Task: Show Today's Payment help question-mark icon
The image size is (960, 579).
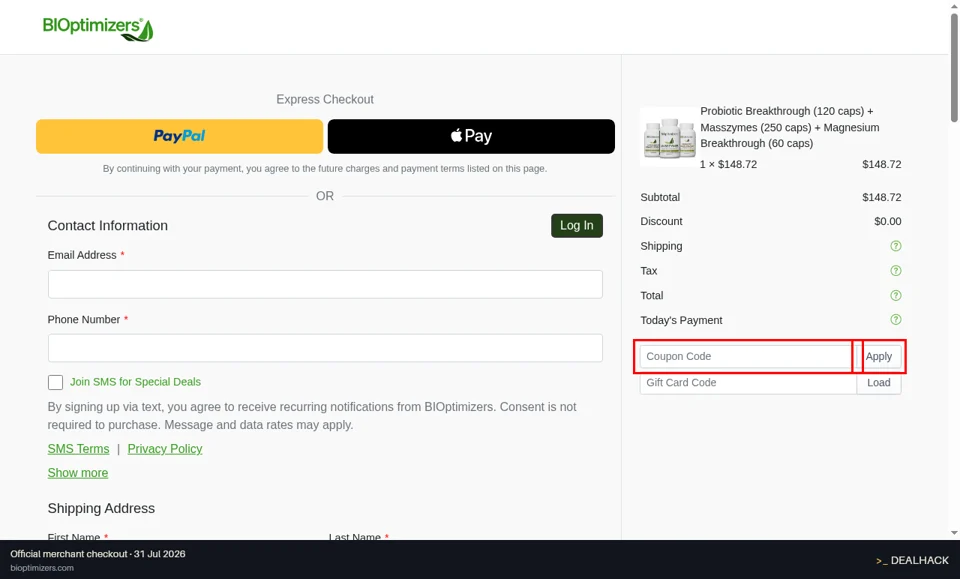Action: click(896, 319)
